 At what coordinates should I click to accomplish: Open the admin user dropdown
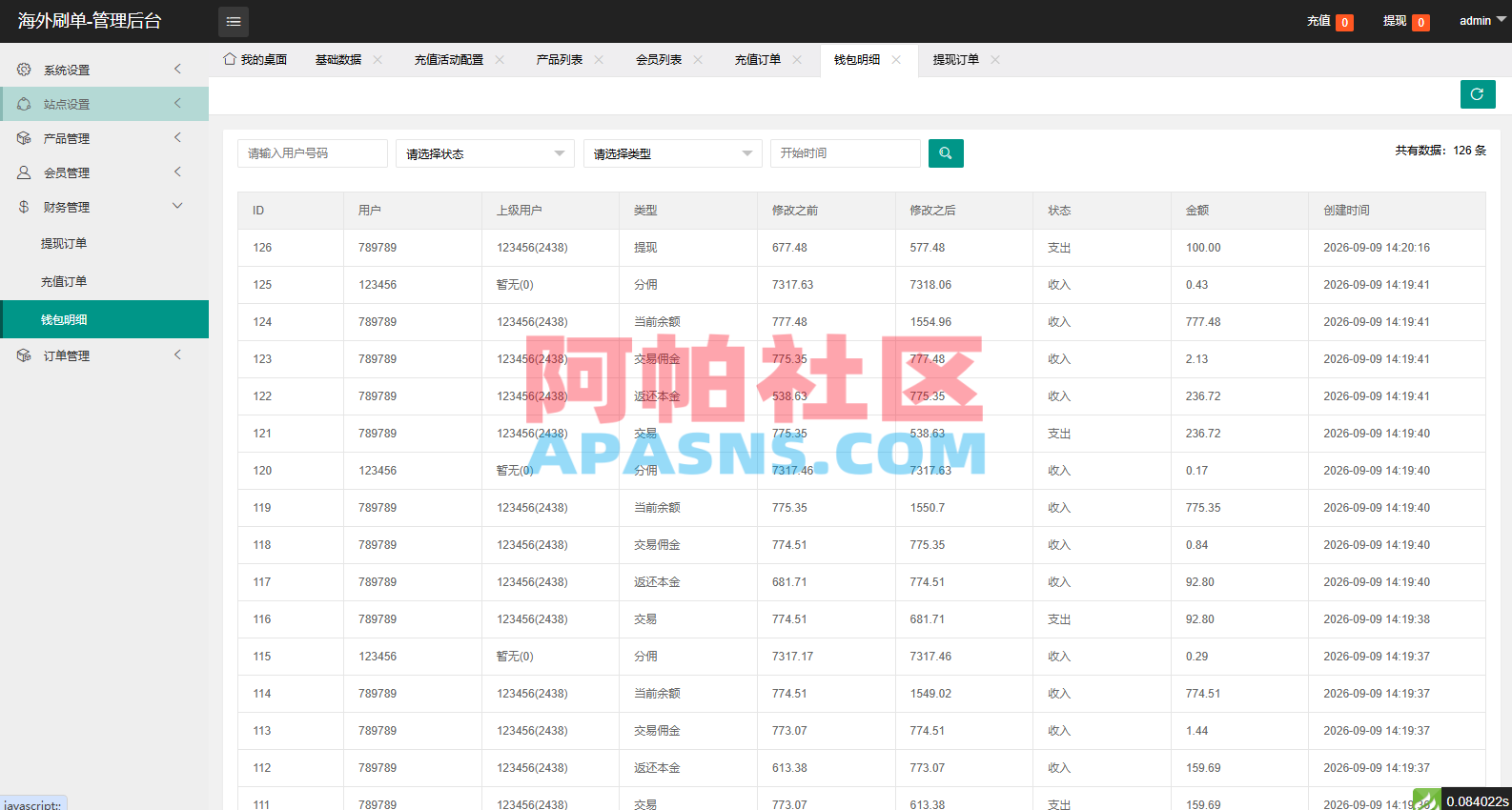click(x=1482, y=21)
